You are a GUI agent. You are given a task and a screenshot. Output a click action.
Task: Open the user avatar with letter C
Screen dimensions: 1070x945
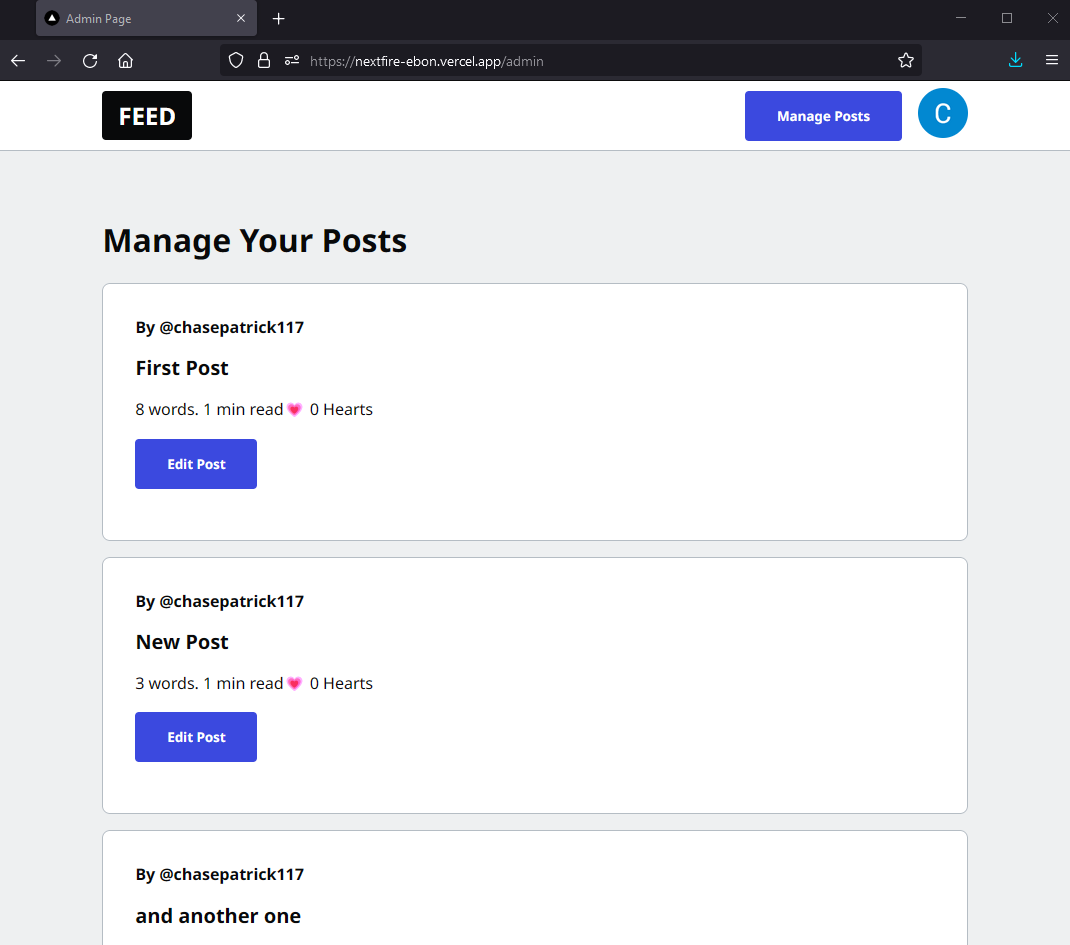click(x=942, y=114)
